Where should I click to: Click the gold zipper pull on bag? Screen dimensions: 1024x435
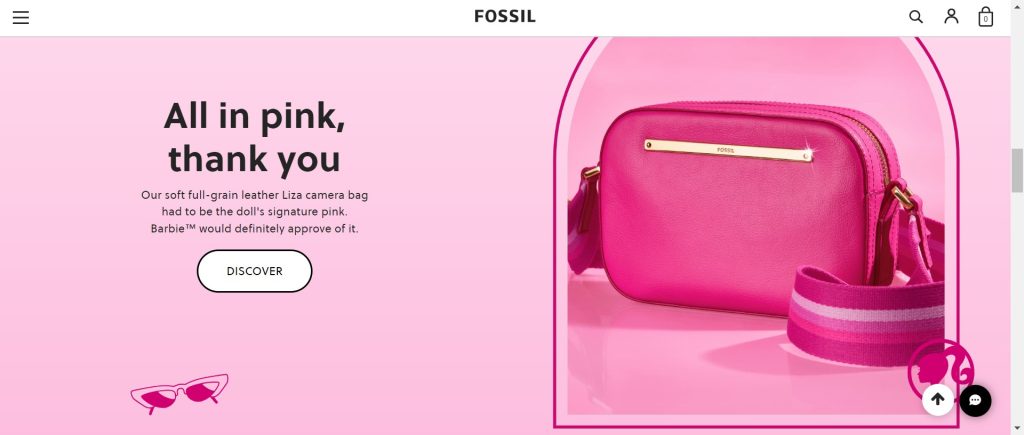click(903, 197)
